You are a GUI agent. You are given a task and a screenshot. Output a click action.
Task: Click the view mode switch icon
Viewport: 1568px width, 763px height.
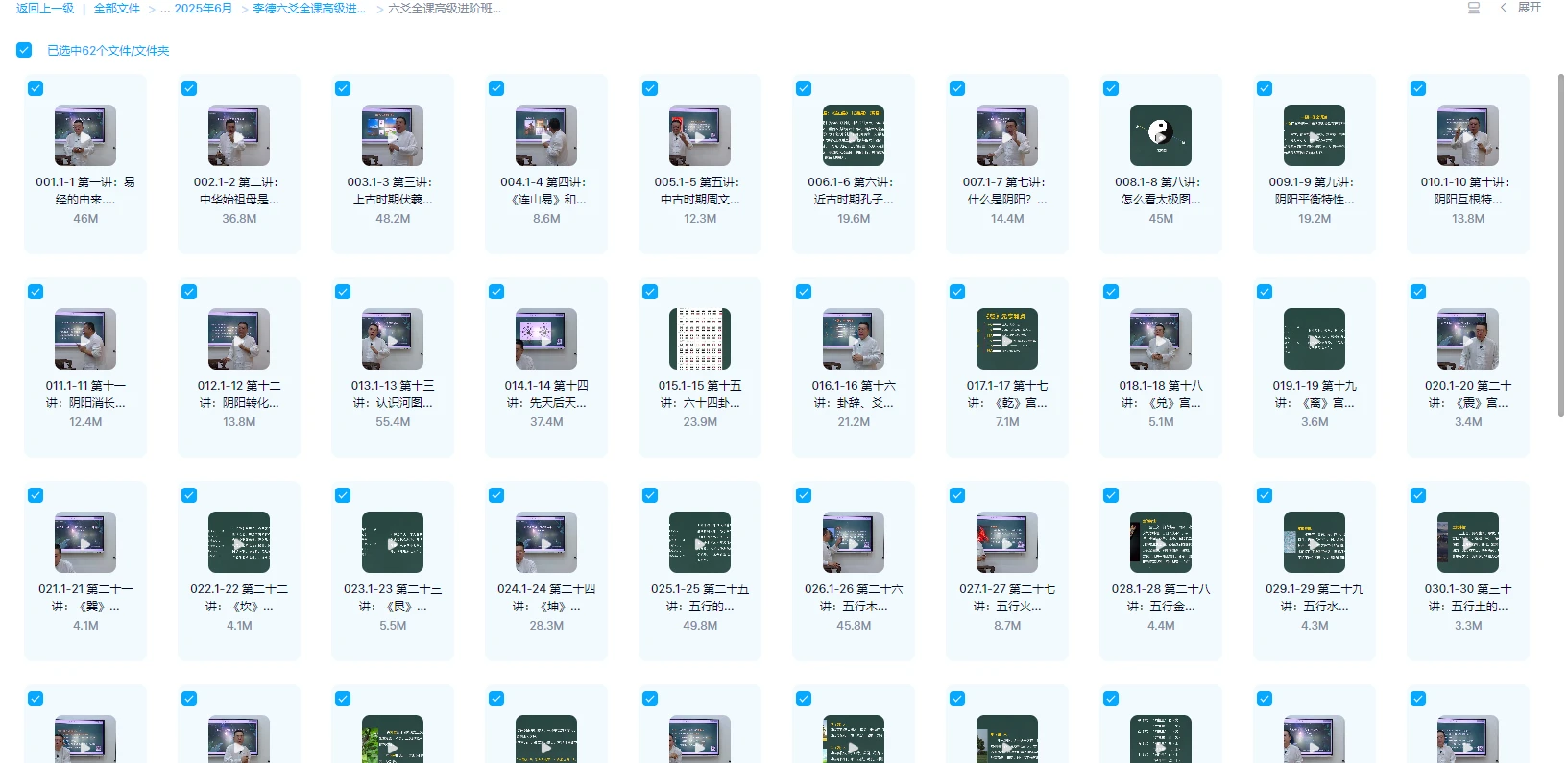(1473, 8)
